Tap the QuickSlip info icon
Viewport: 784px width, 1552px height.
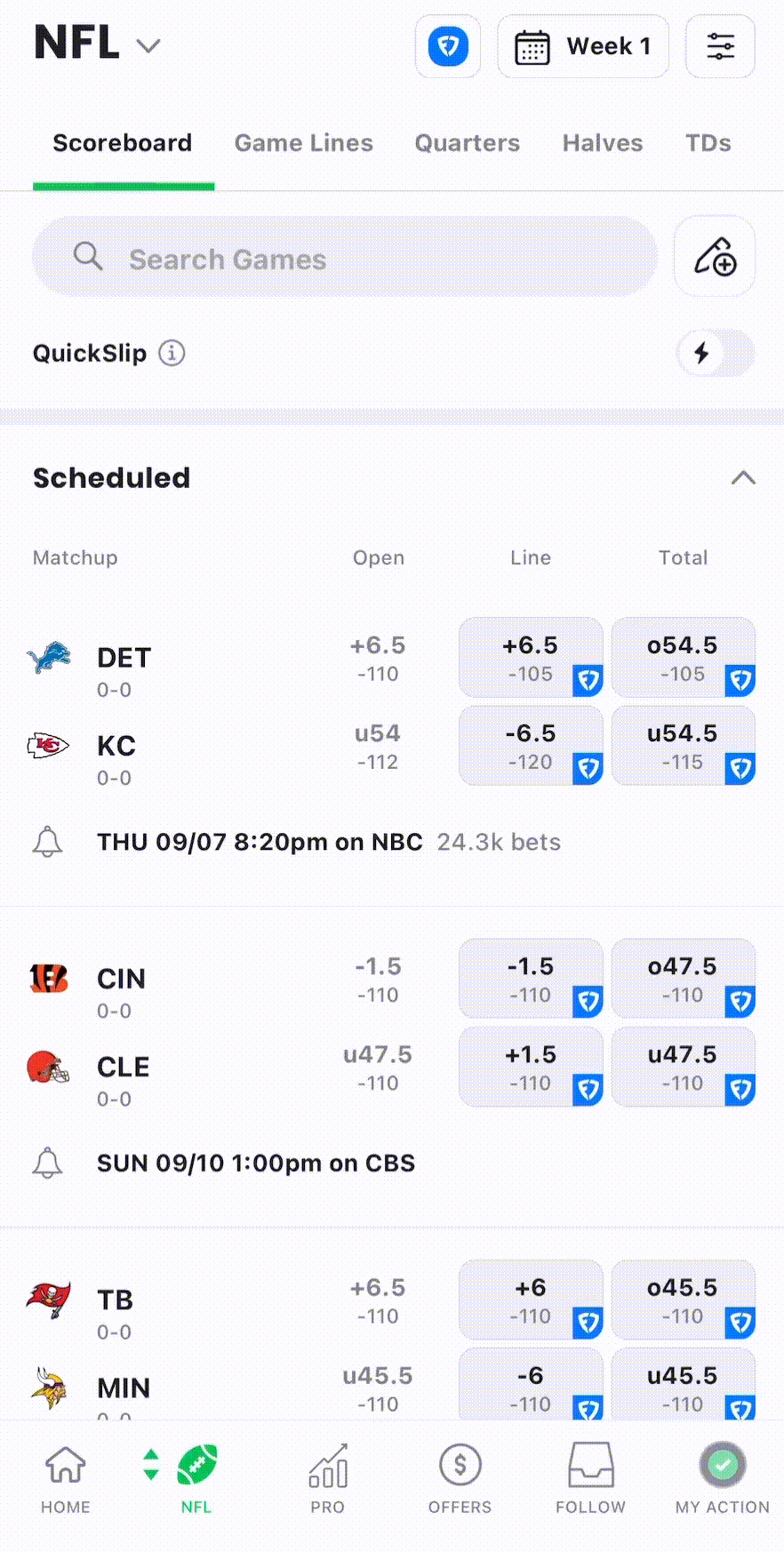coord(172,353)
